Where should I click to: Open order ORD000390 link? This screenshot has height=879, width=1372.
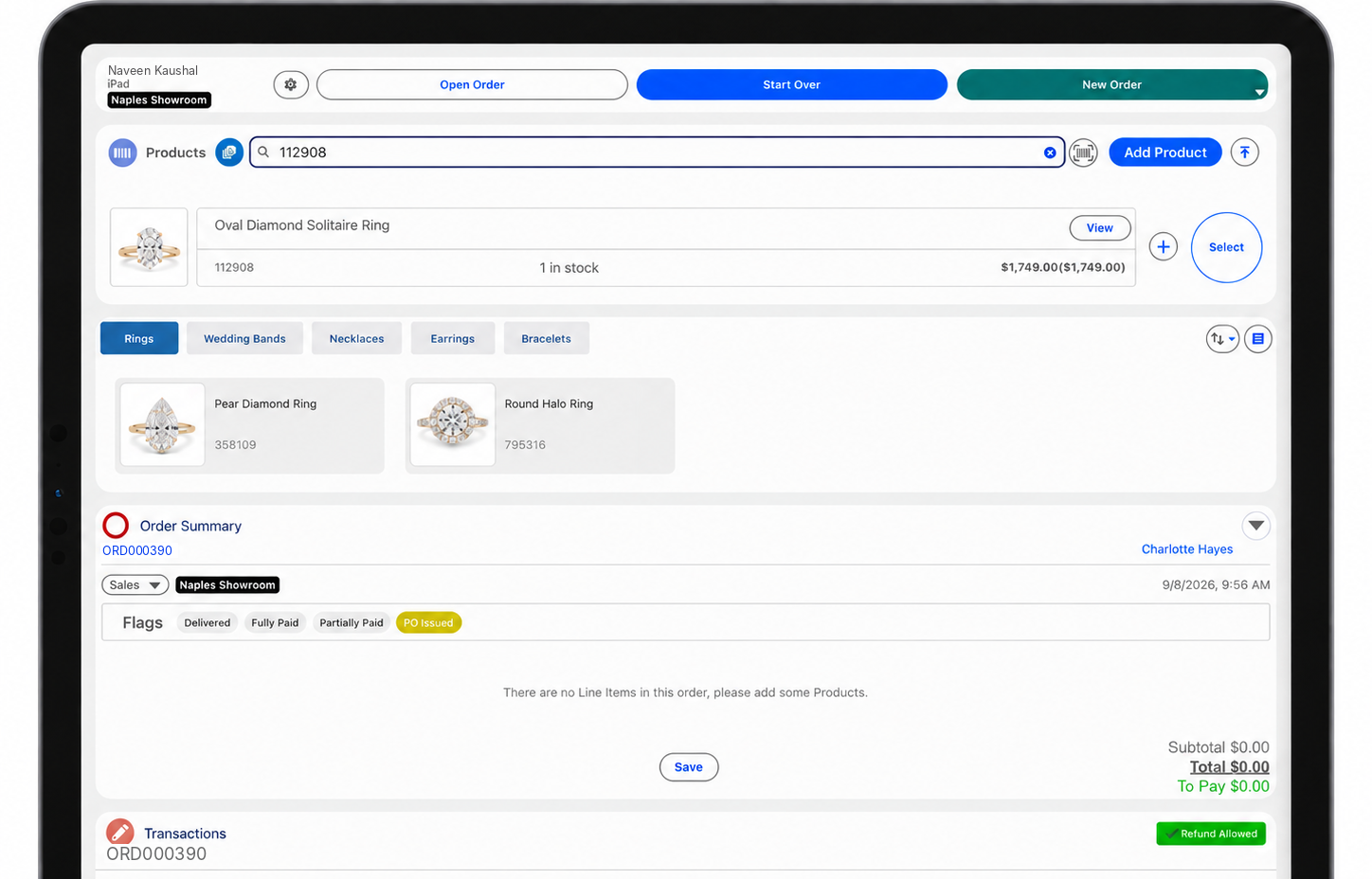137,550
